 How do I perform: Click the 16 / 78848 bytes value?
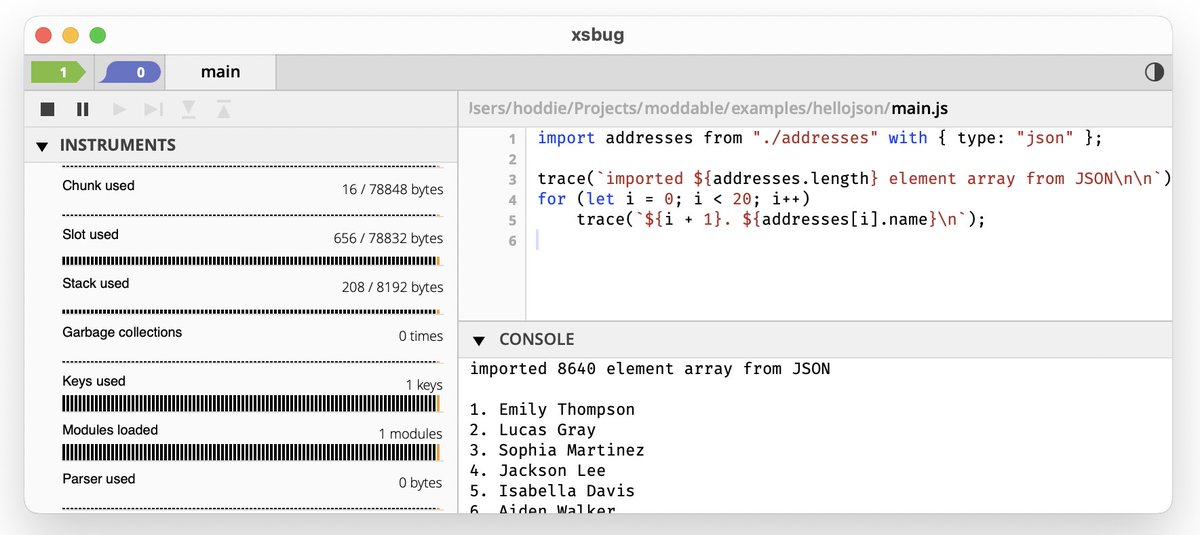[x=391, y=189]
